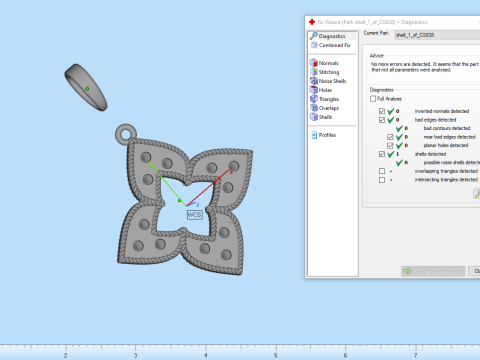Viewport: 480px width, 360px height.
Task: Toggle the inverted normals detected checkbox
Action: click(x=382, y=111)
